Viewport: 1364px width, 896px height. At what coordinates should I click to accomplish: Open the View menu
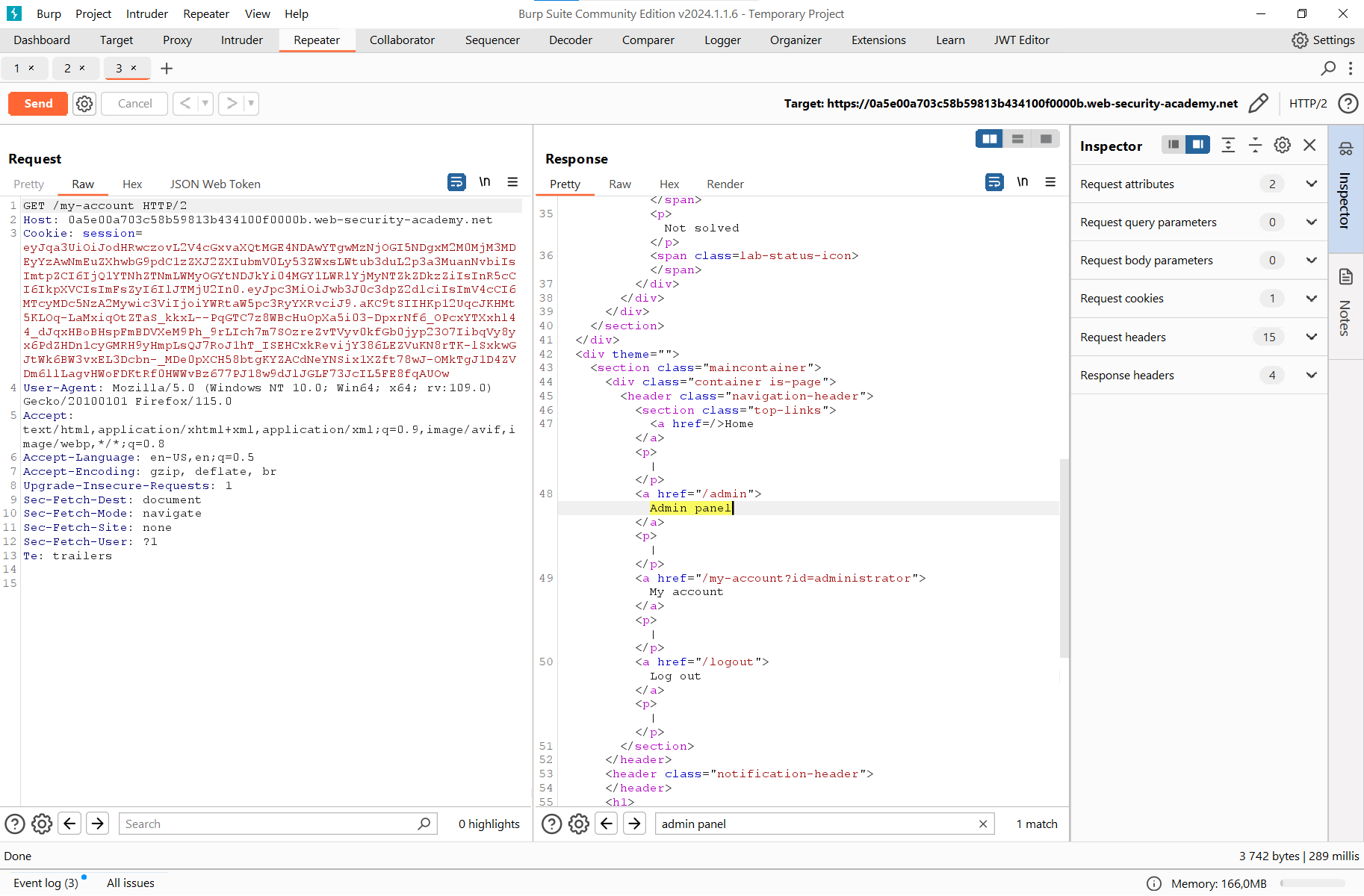click(257, 13)
